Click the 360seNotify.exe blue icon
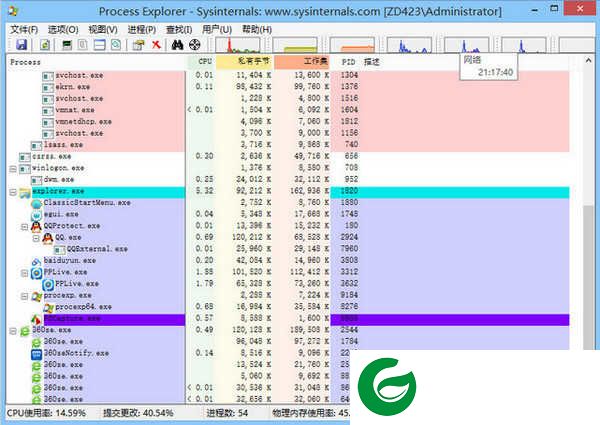600x425 pixels. point(36,354)
